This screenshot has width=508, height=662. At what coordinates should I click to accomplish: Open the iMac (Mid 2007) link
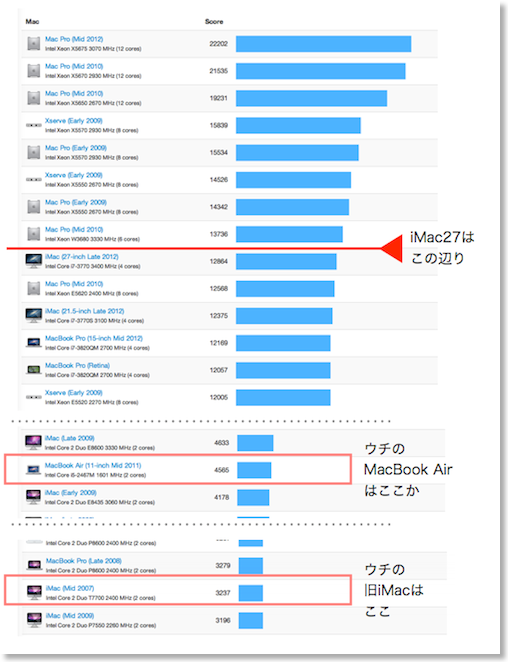point(70,588)
